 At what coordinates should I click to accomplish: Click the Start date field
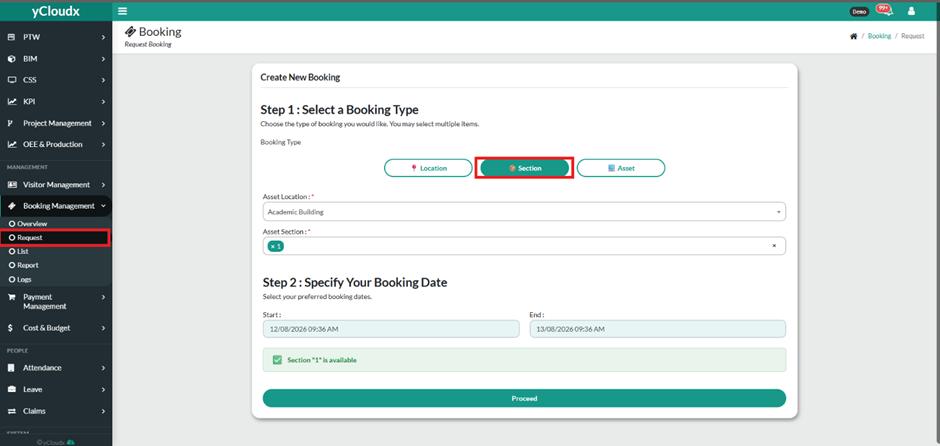pyautogui.click(x=391, y=329)
